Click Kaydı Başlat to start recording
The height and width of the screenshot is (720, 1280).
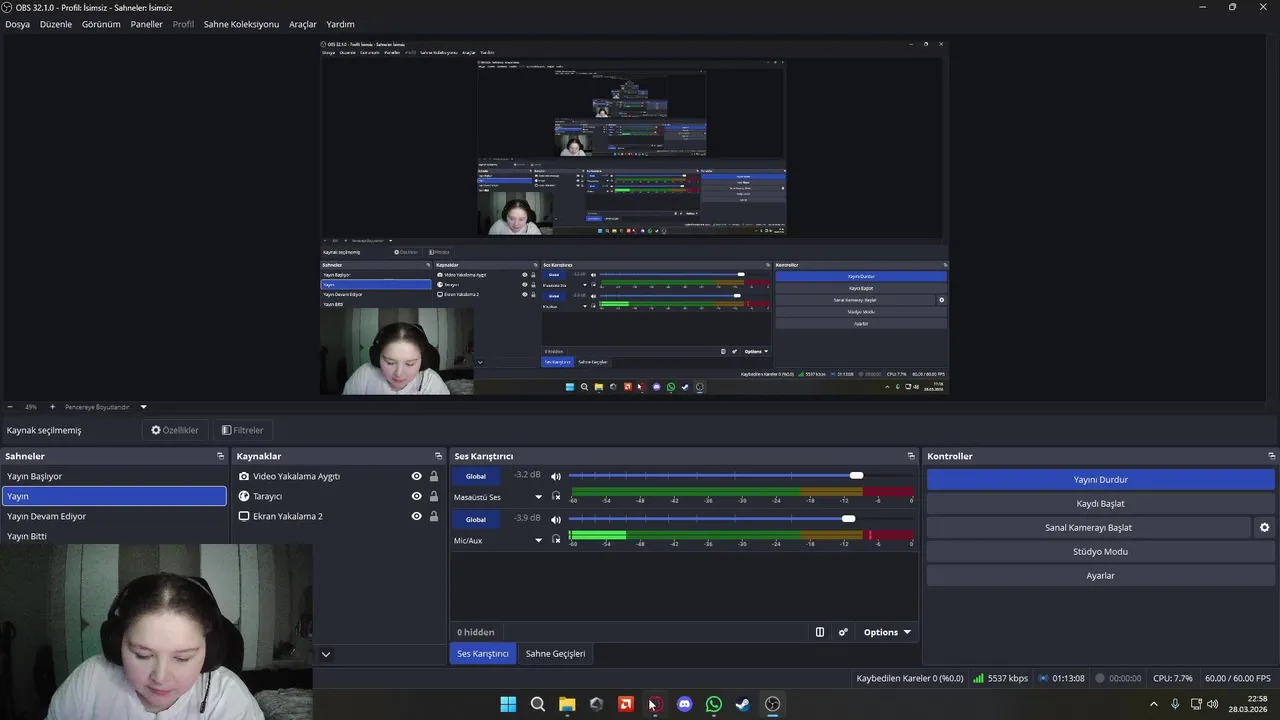[x=1100, y=503]
